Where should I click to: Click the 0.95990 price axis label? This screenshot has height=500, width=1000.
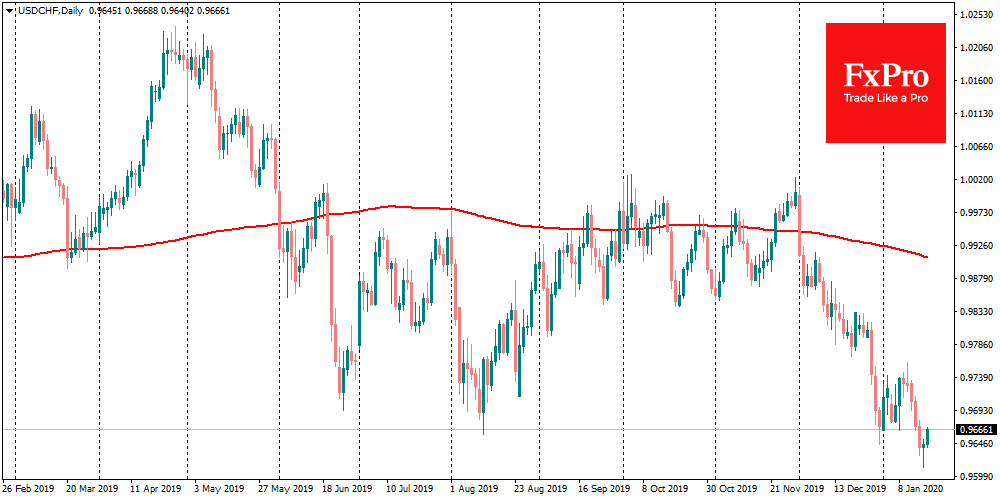coord(975,476)
